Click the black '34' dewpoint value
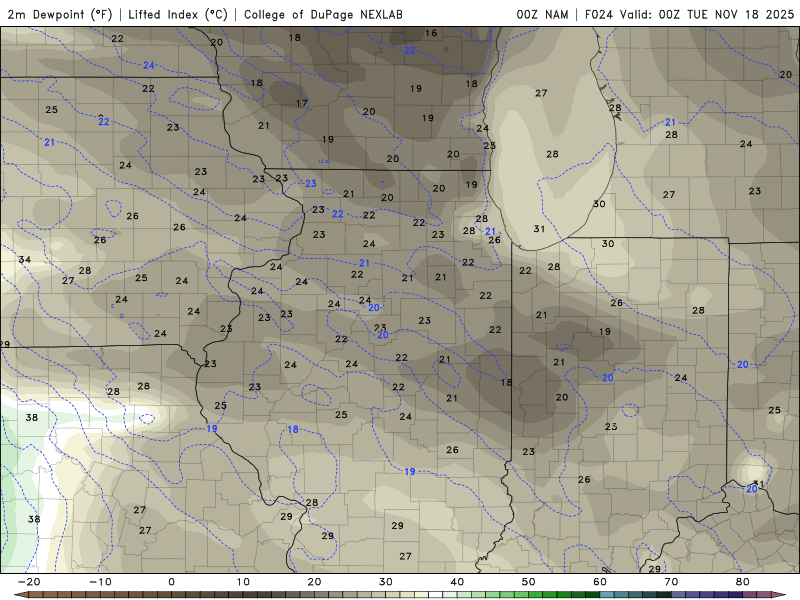The width and height of the screenshot is (800, 600). 24,260
